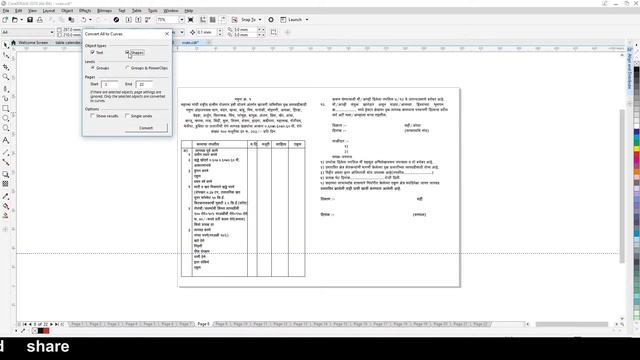
Task: Close the Convert All to Curves dialog
Action: pyautogui.click(x=167, y=34)
